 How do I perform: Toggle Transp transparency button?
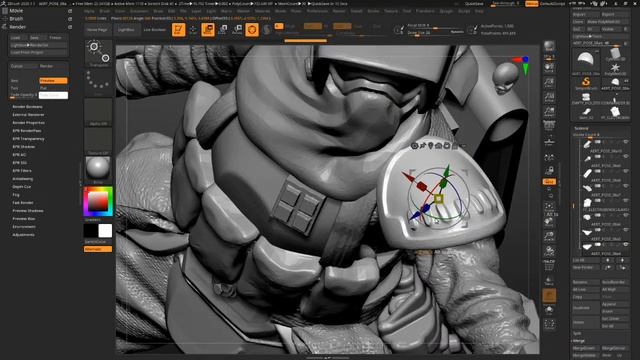(549, 281)
